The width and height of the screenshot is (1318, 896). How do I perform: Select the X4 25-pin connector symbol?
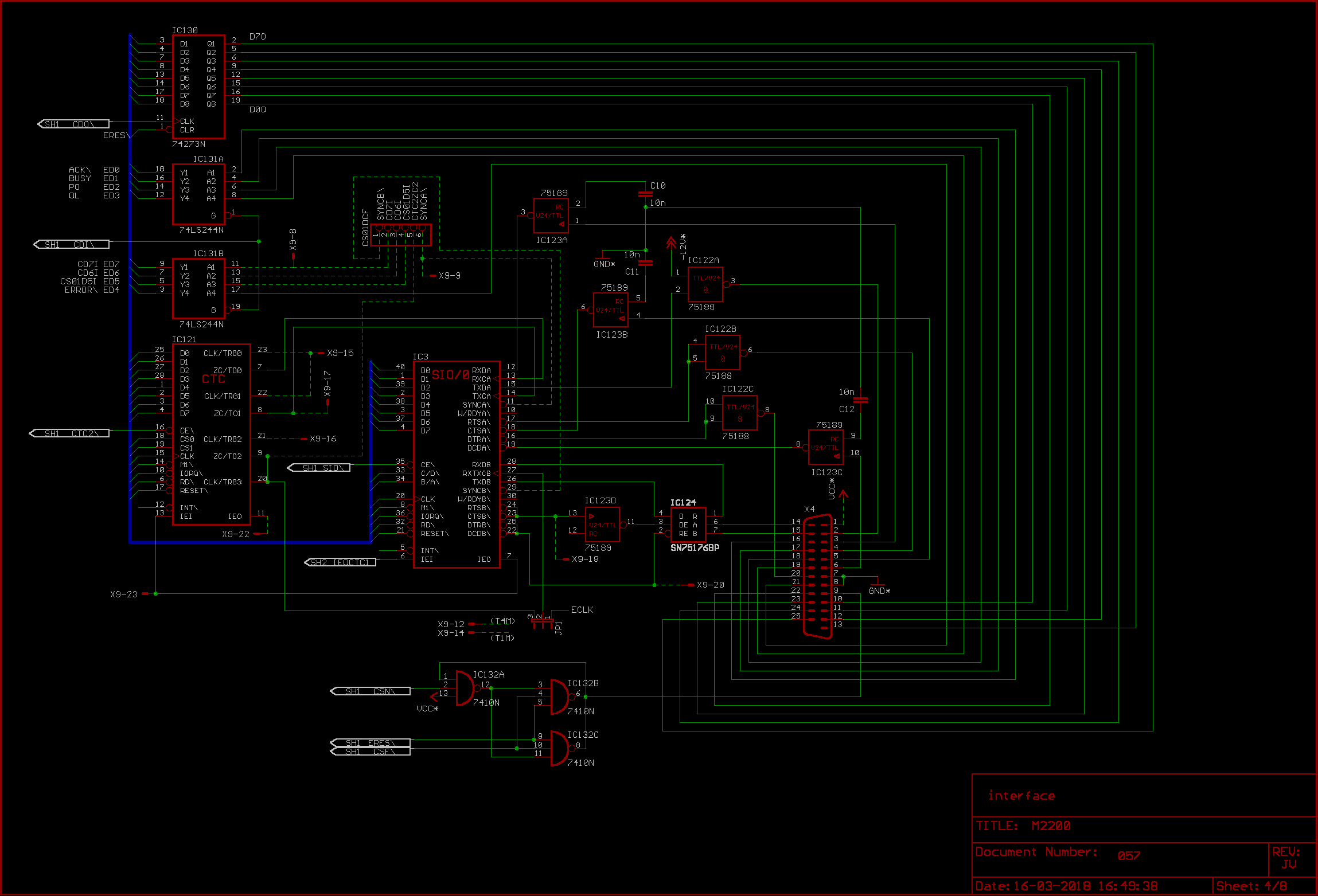pos(817,576)
